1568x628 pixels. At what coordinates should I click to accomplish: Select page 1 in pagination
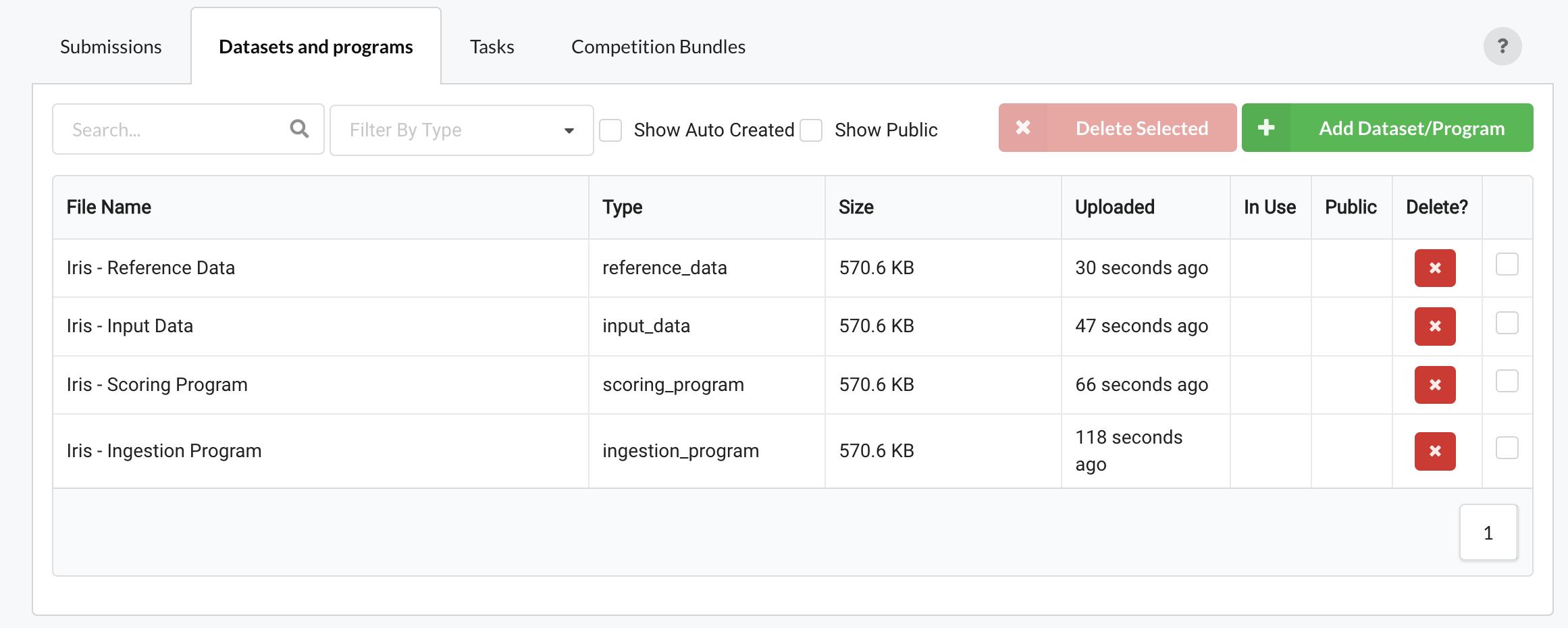click(x=1488, y=532)
